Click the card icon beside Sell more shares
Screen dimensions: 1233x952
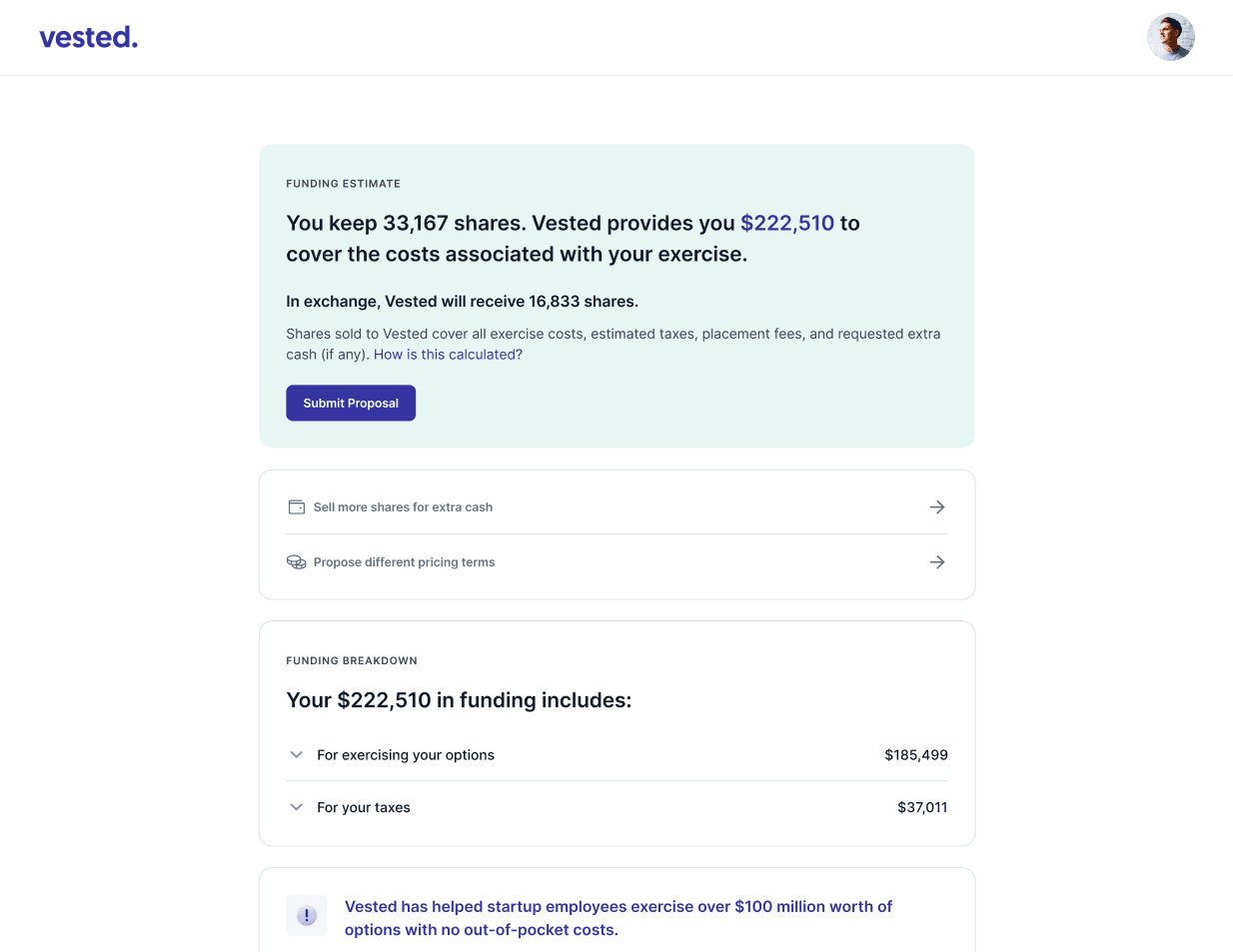click(x=296, y=506)
